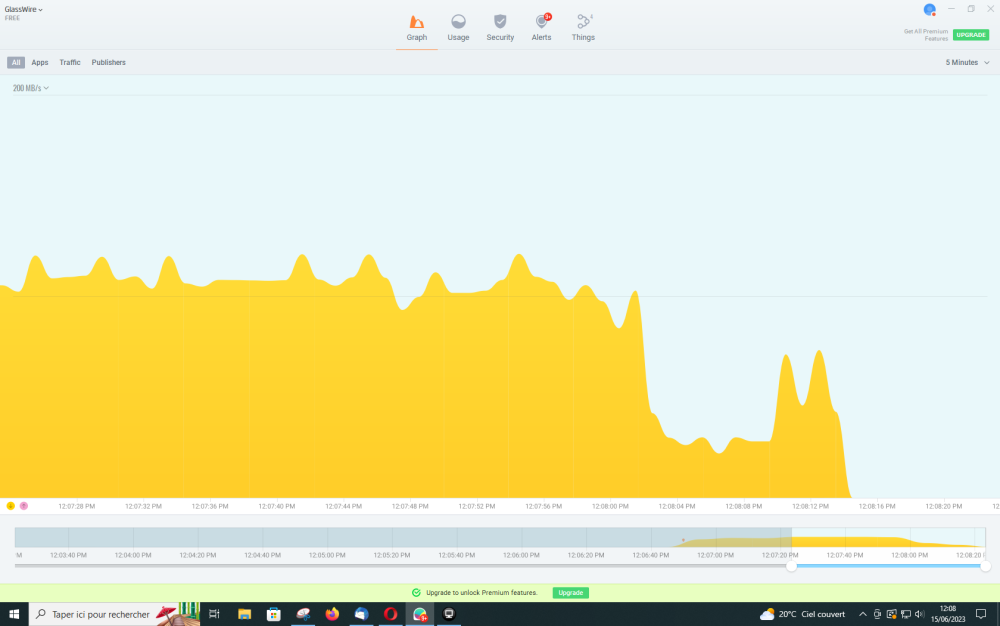Click the 12:08:12 PM label on graph axis
This screenshot has height=626, width=1000.
tap(810, 506)
